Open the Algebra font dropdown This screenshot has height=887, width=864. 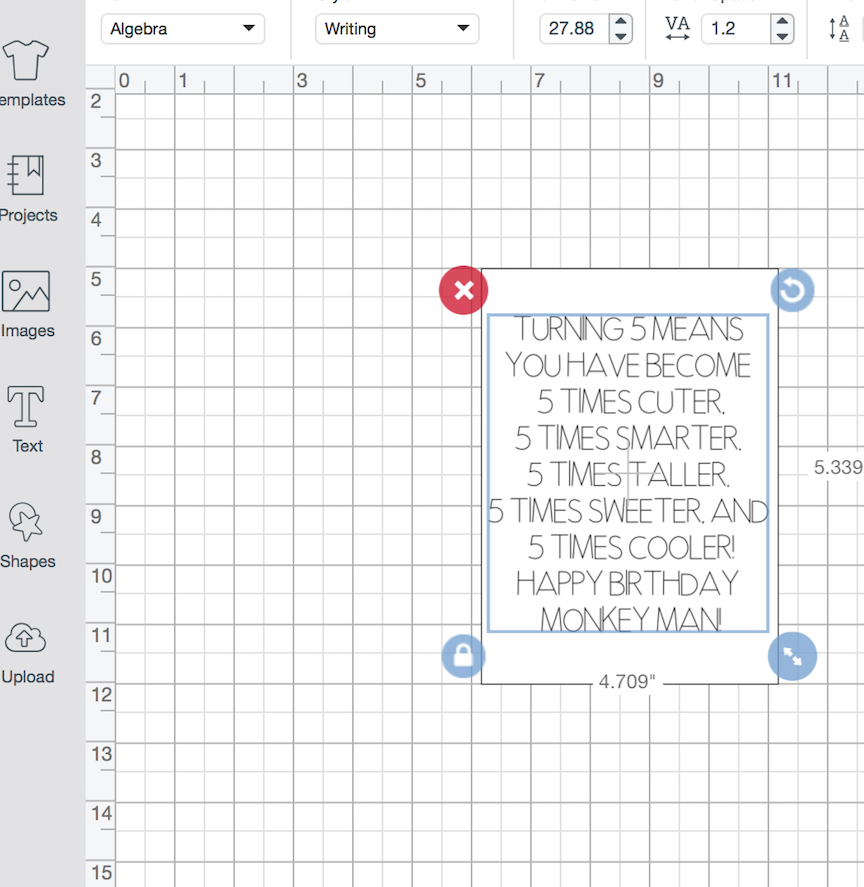pos(183,29)
